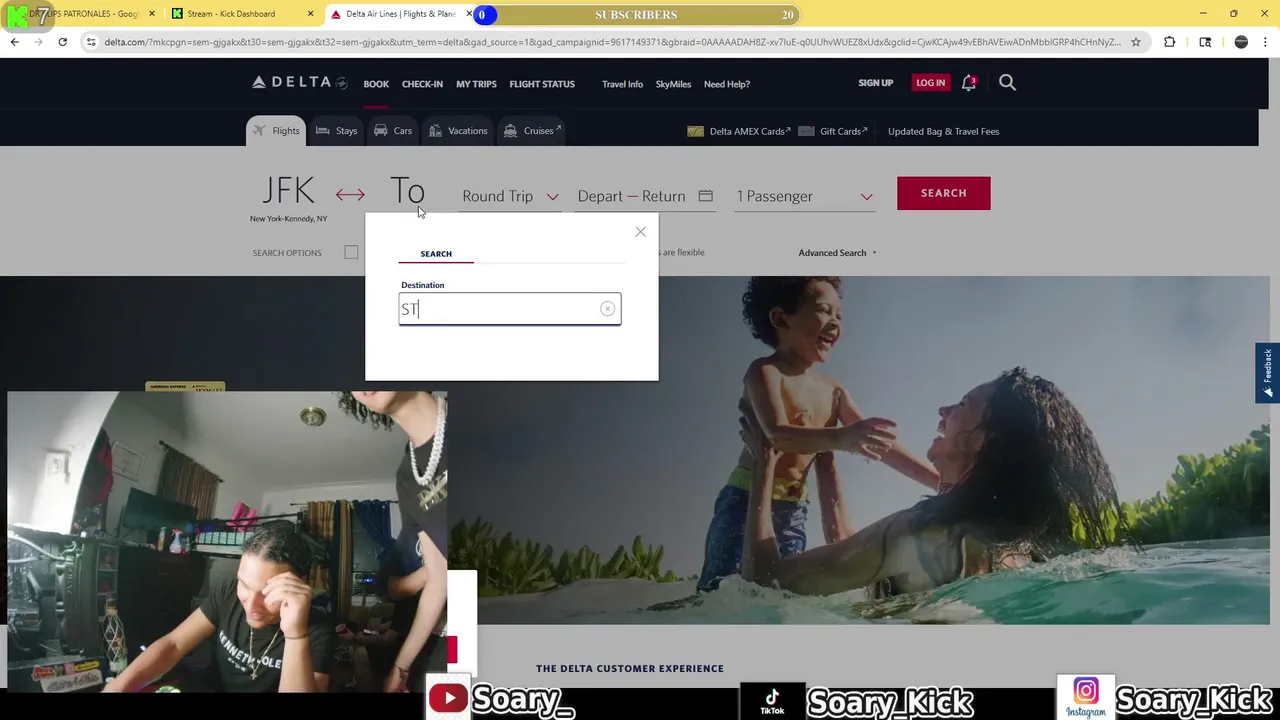View site information icon in address bar
The image size is (1280, 720).
click(x=91, y=42)
